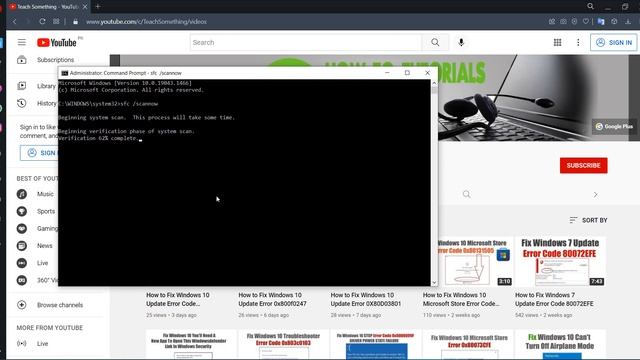
Task: Go back with the browser back arrow
Action: coord(15,22)
